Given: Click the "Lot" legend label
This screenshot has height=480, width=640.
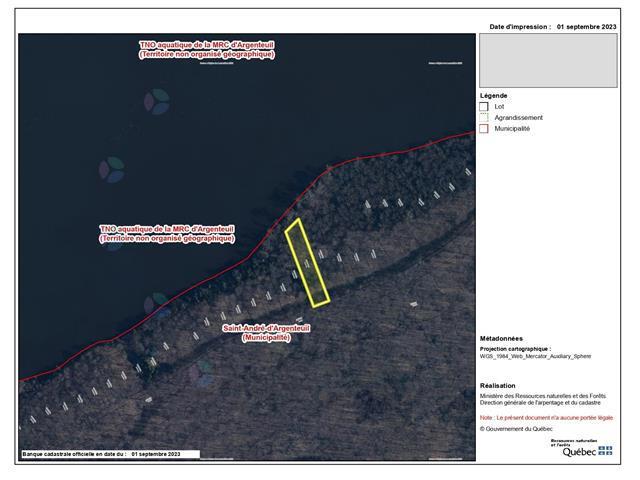Looking at the screenshot, I should click(x=499, y=107).
